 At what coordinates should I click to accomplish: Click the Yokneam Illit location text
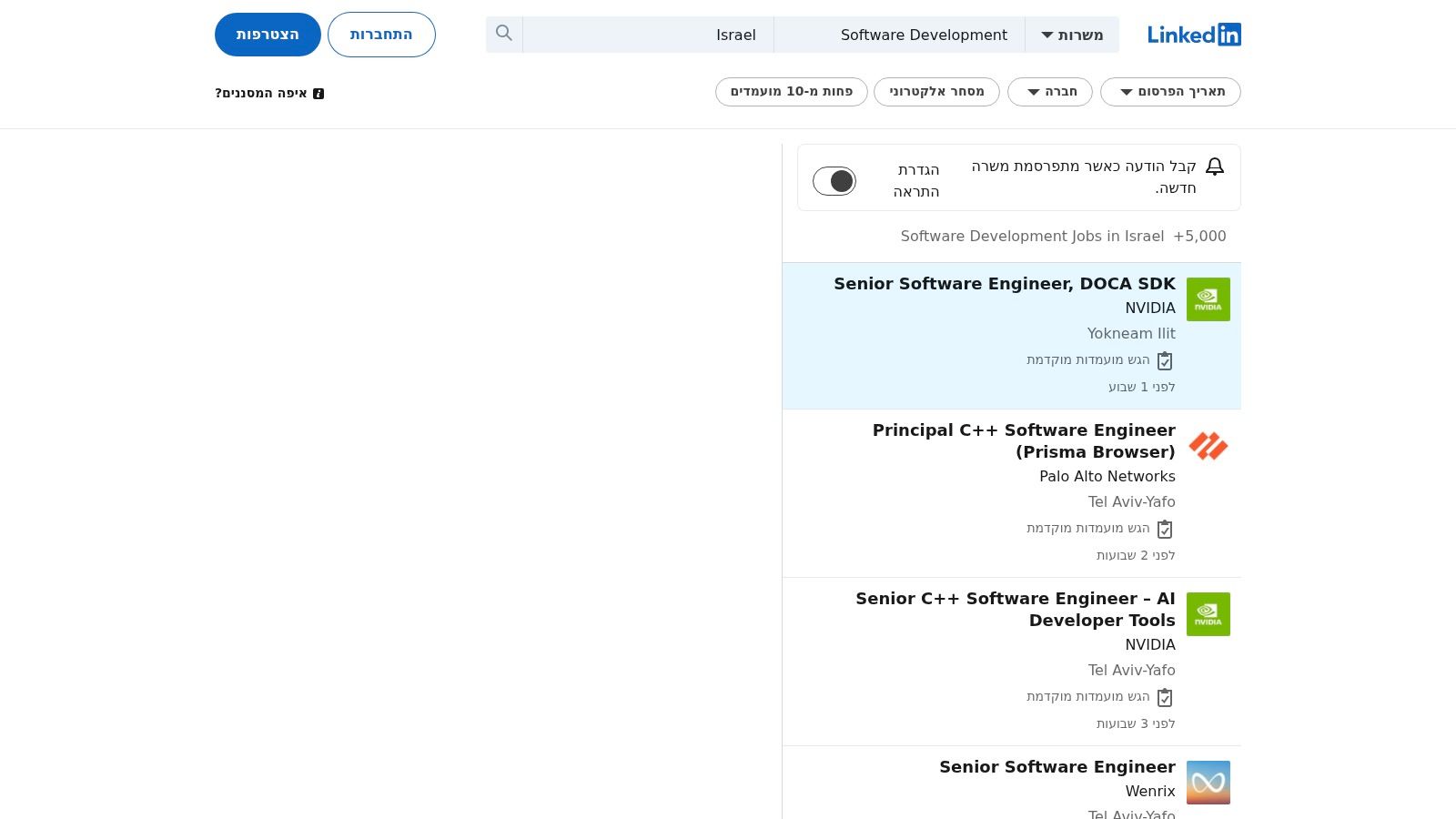(1131, 333)
